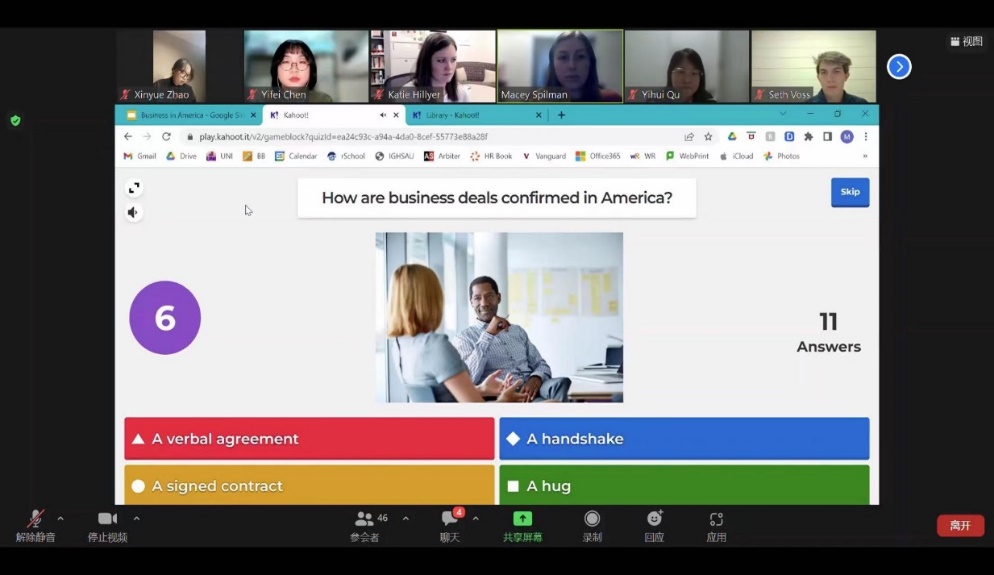
Task: Mute the Kahoot sound speaker icon
Action: [134, 212]
